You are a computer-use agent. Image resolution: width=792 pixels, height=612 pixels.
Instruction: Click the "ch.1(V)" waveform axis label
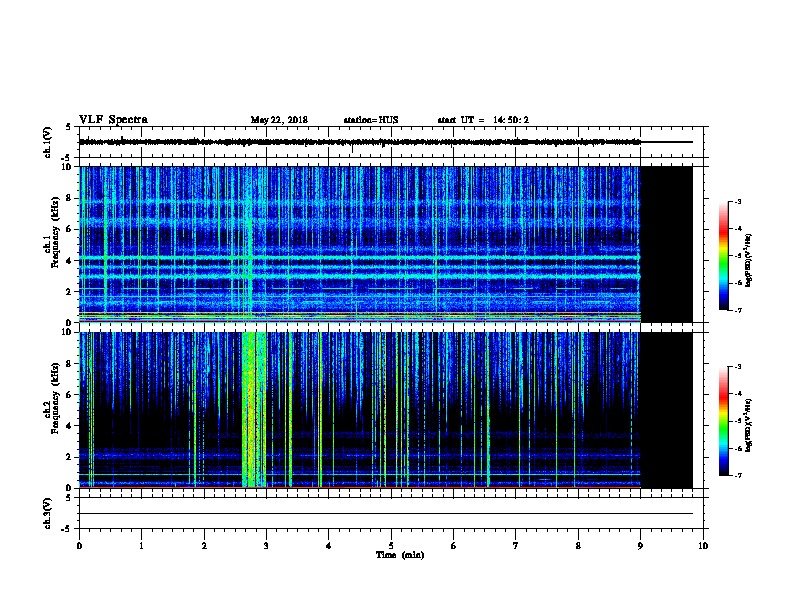coord(48,142)
